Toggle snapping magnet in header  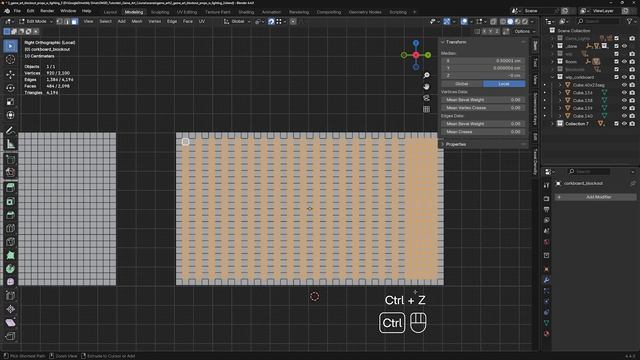point(271,21)
